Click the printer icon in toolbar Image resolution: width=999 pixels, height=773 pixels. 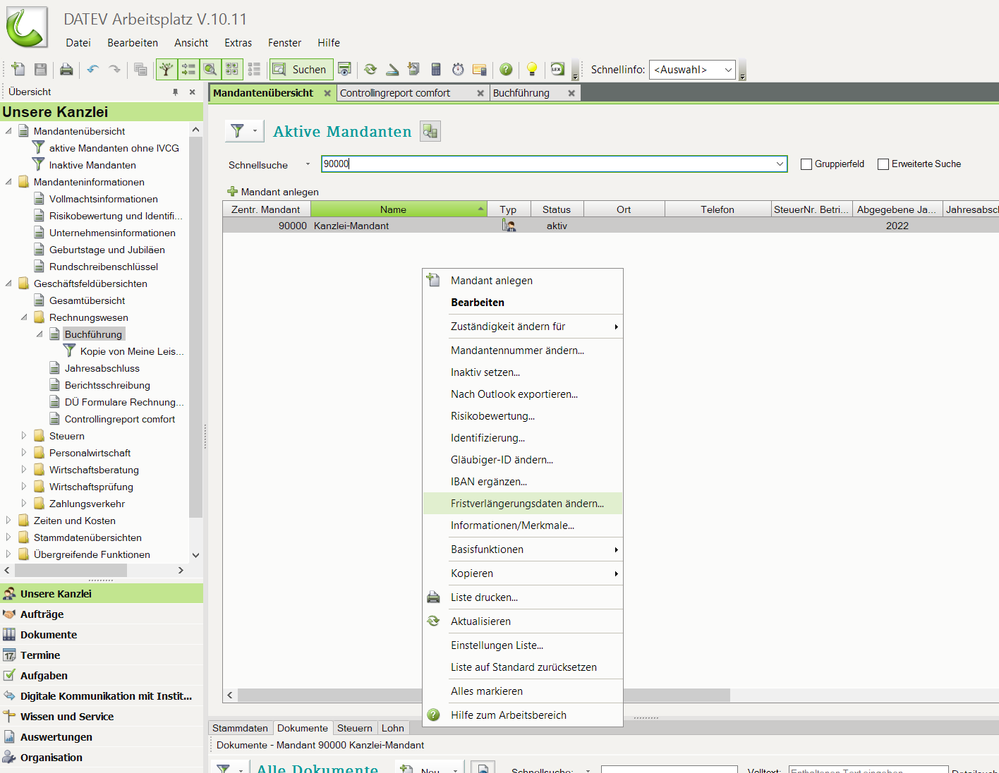(x=66, y=69)
